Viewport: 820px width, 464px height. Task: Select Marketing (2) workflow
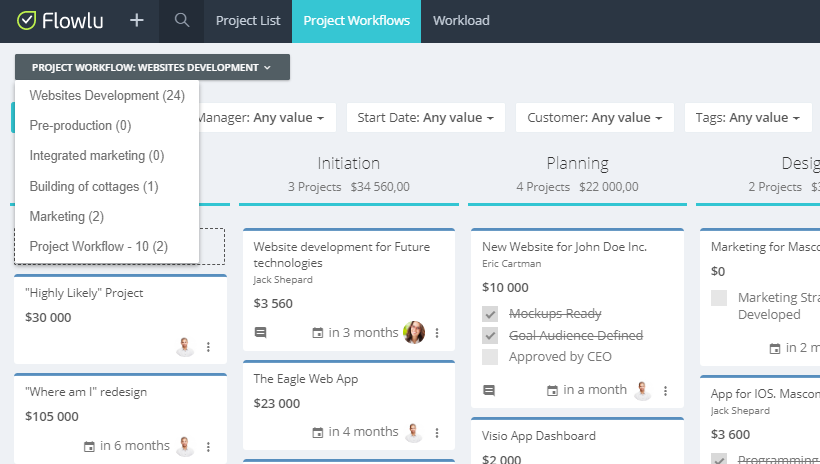[x=107, y=216]
